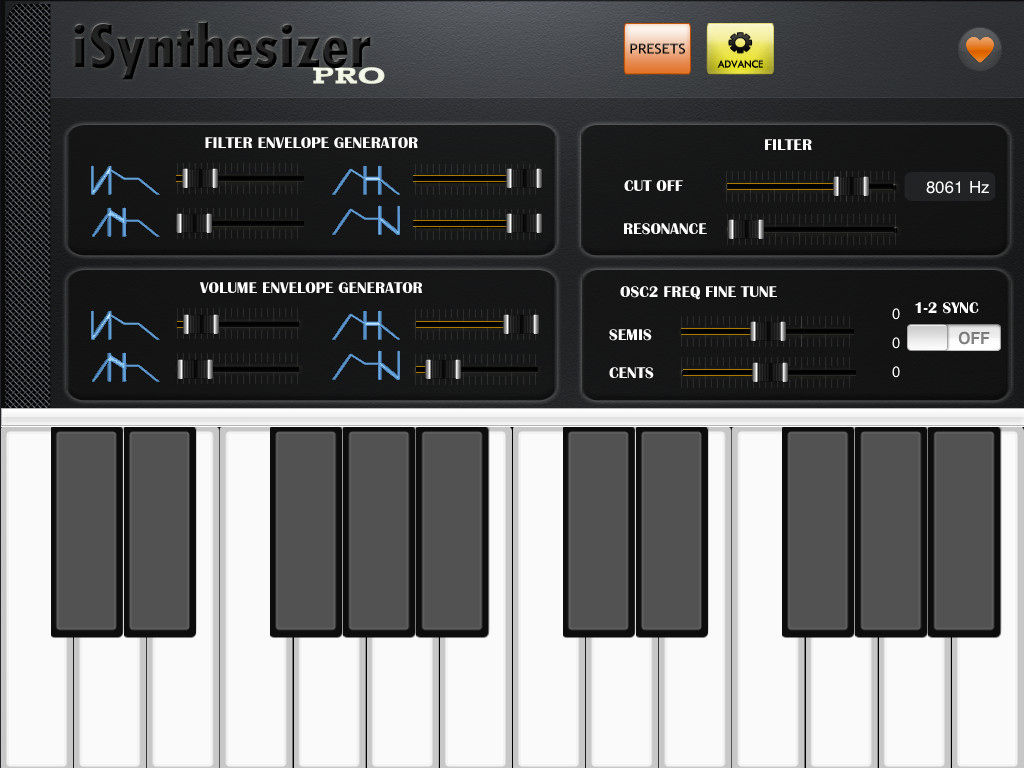The height and width of the screenshot is (768, 1024).
Task: Click the OSC2 FREQ FINE TUNE heading
Action: click(x=698, y=292)
